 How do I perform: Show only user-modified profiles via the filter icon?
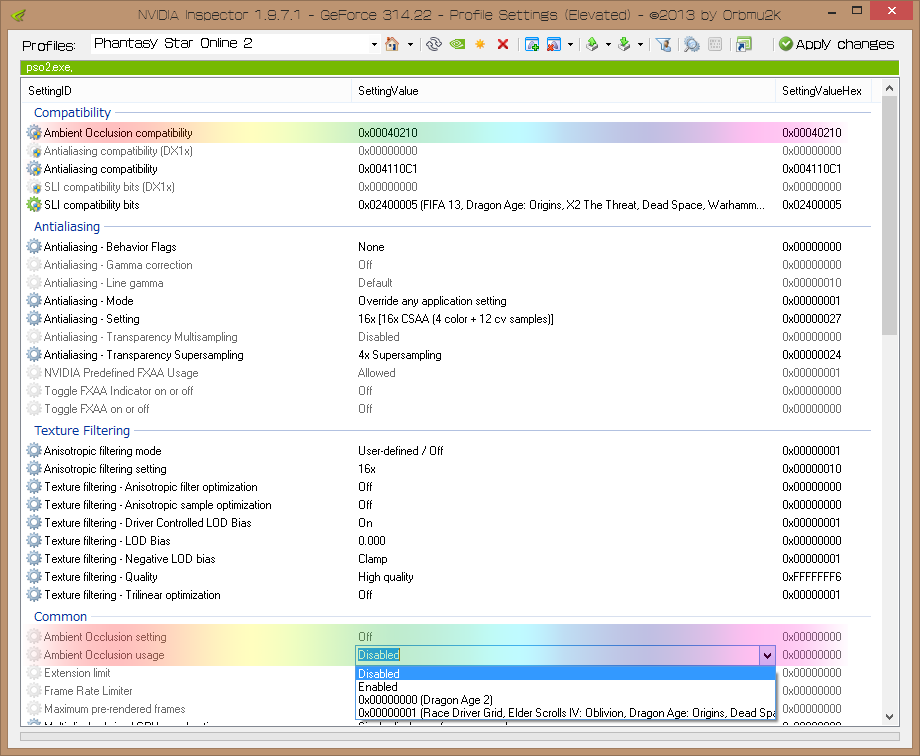click(664, 44)
